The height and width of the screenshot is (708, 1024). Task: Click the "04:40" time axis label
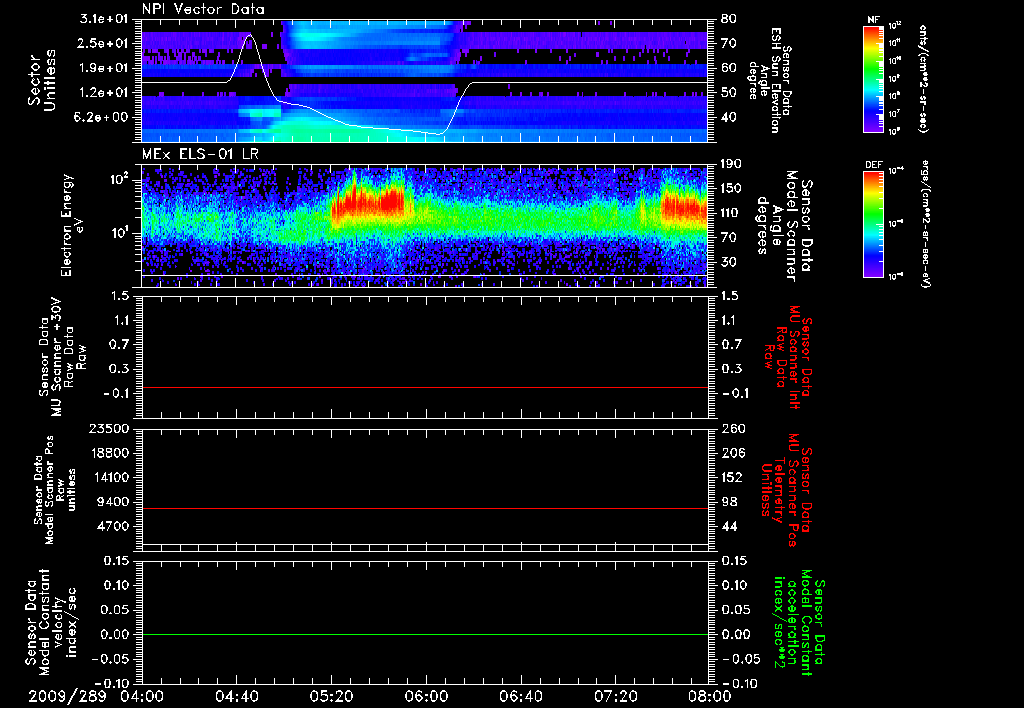point(236,696)
